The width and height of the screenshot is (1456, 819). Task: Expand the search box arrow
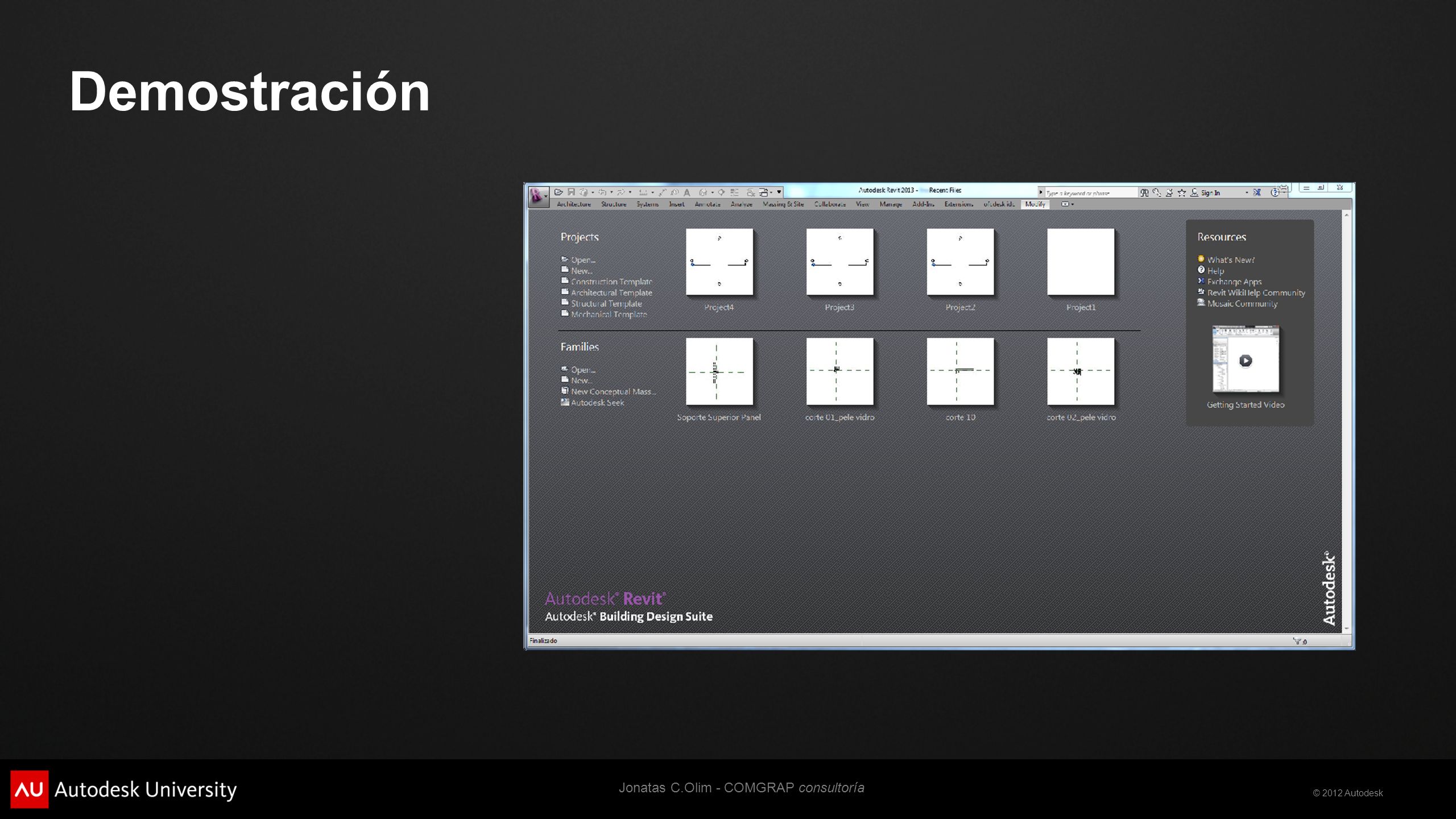[x=1041, y=192]
